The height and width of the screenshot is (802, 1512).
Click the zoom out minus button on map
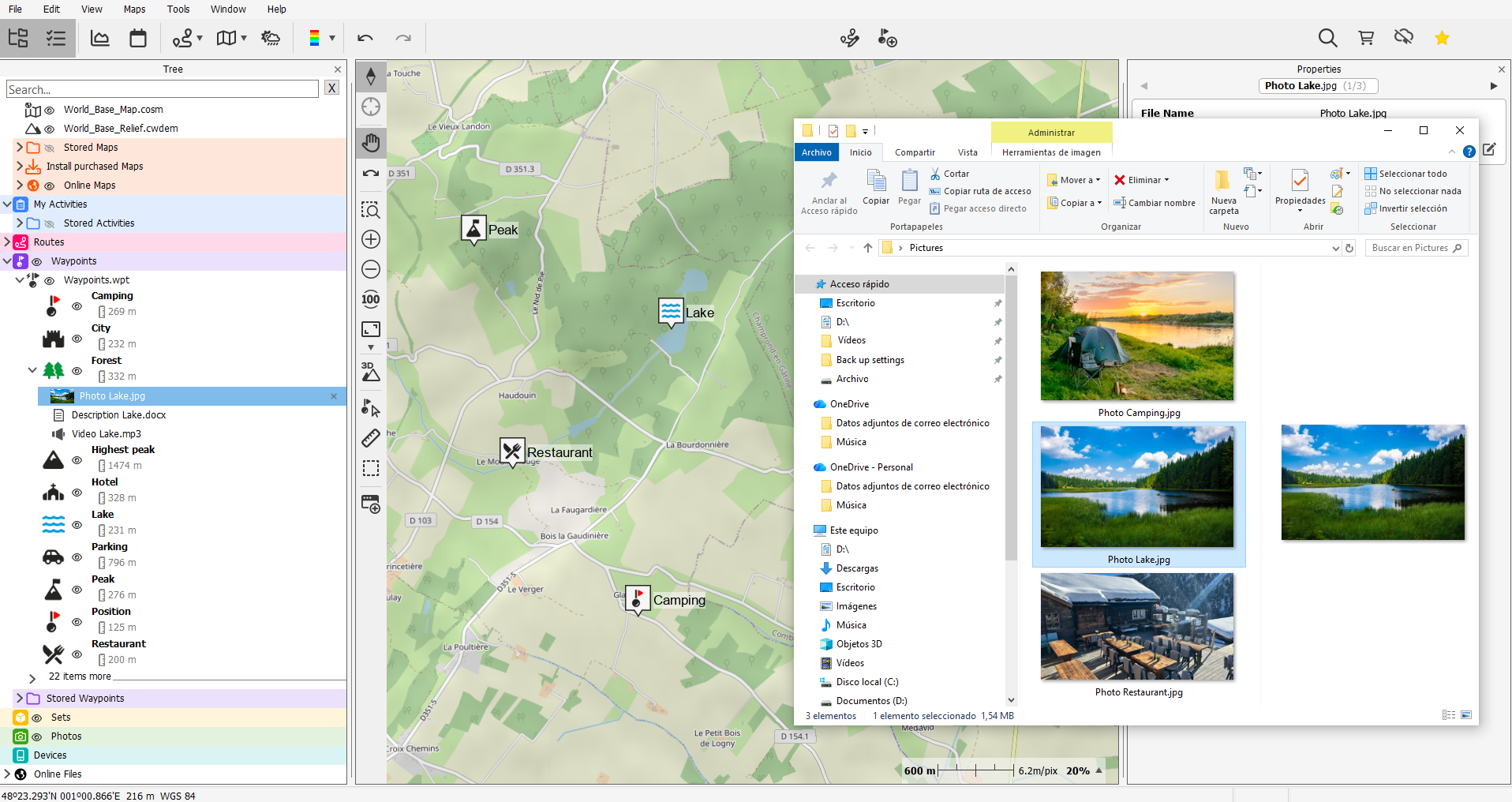371,269
